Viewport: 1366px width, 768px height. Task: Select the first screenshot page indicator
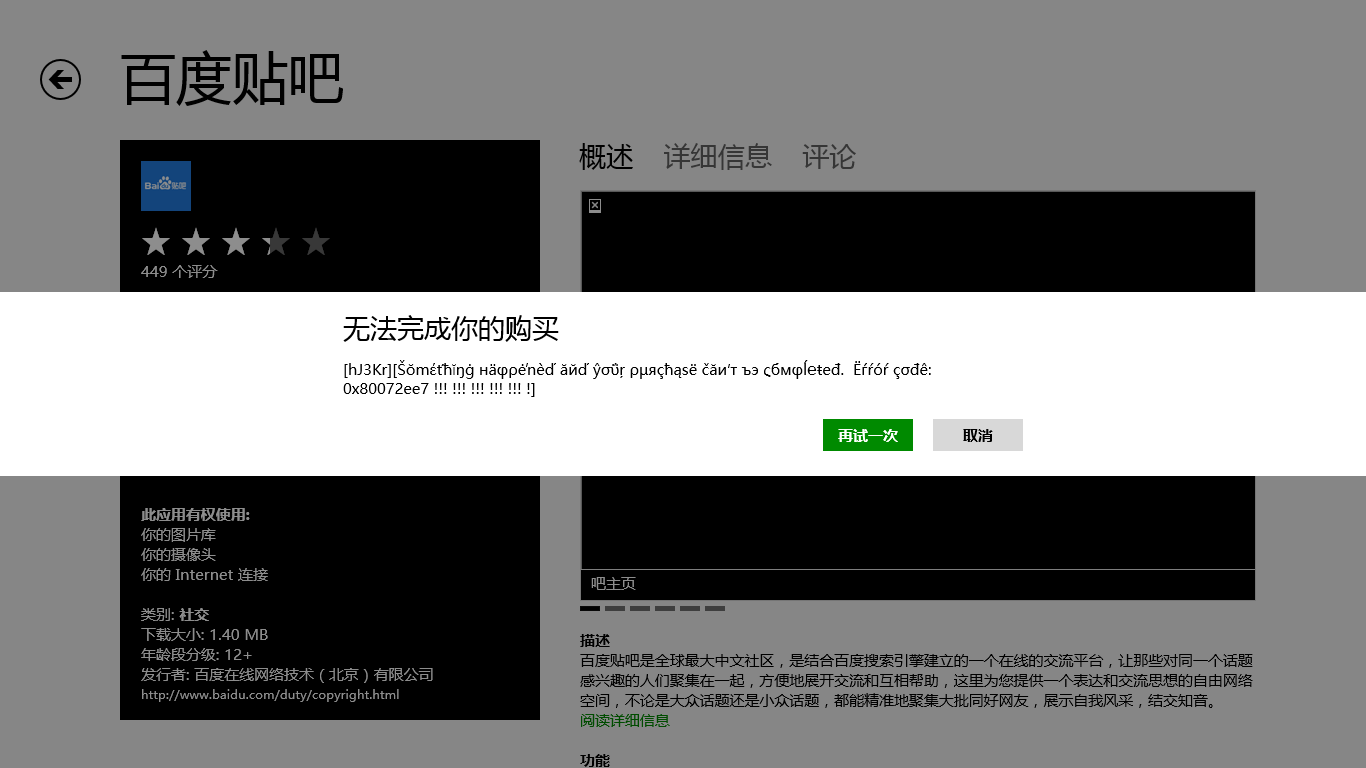590,608
